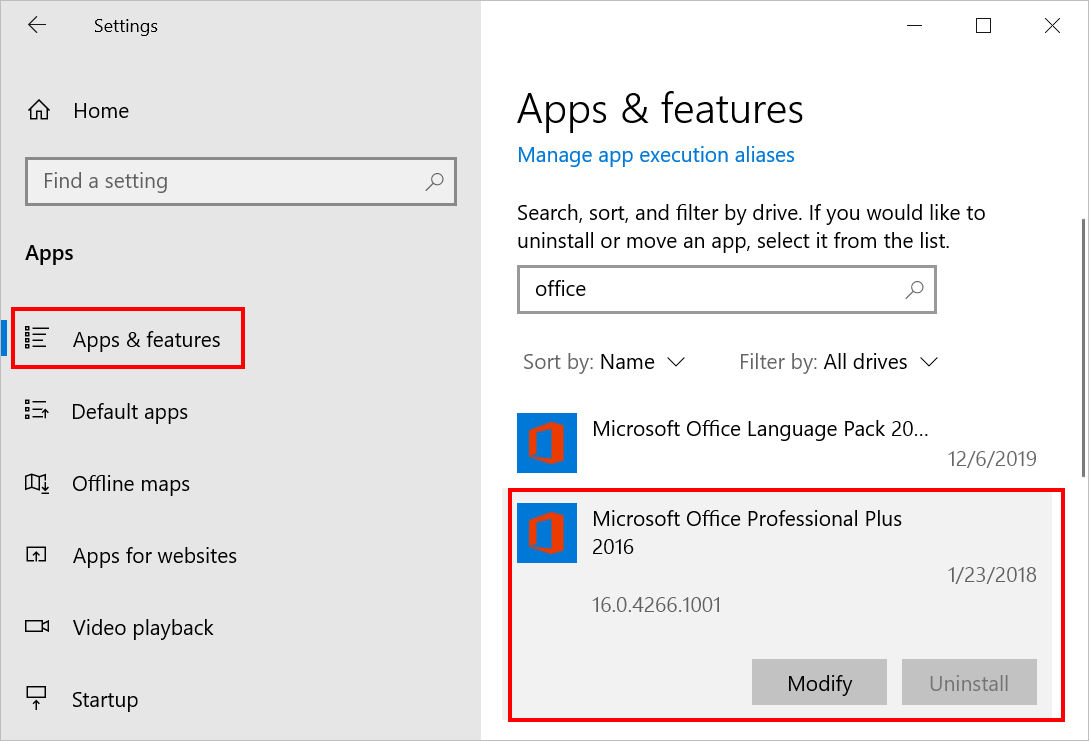Click the app list search field containing office
The height and width of the screenshot is (741, 1089).
(710, 289)
